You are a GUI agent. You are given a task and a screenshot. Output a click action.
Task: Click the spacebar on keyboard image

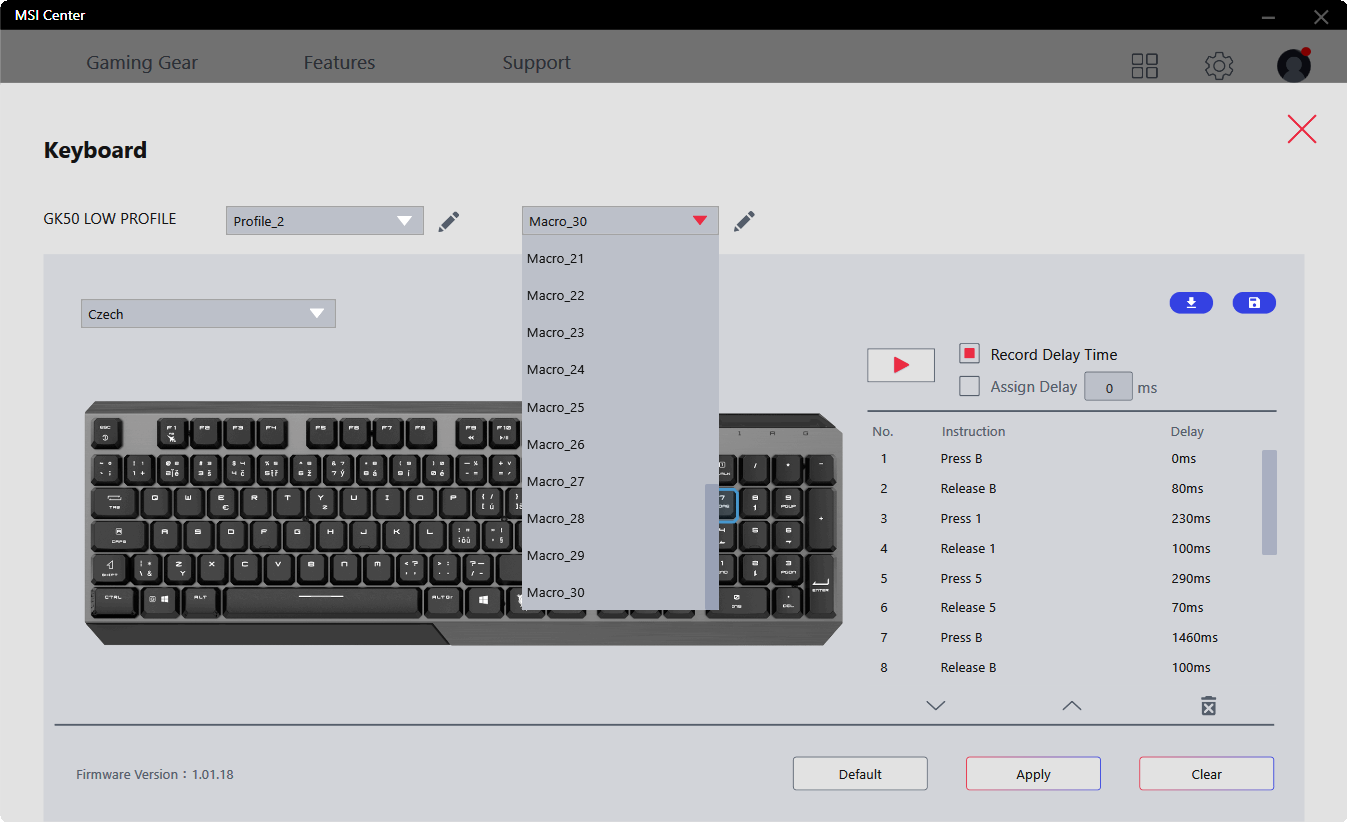pos(322,601)
